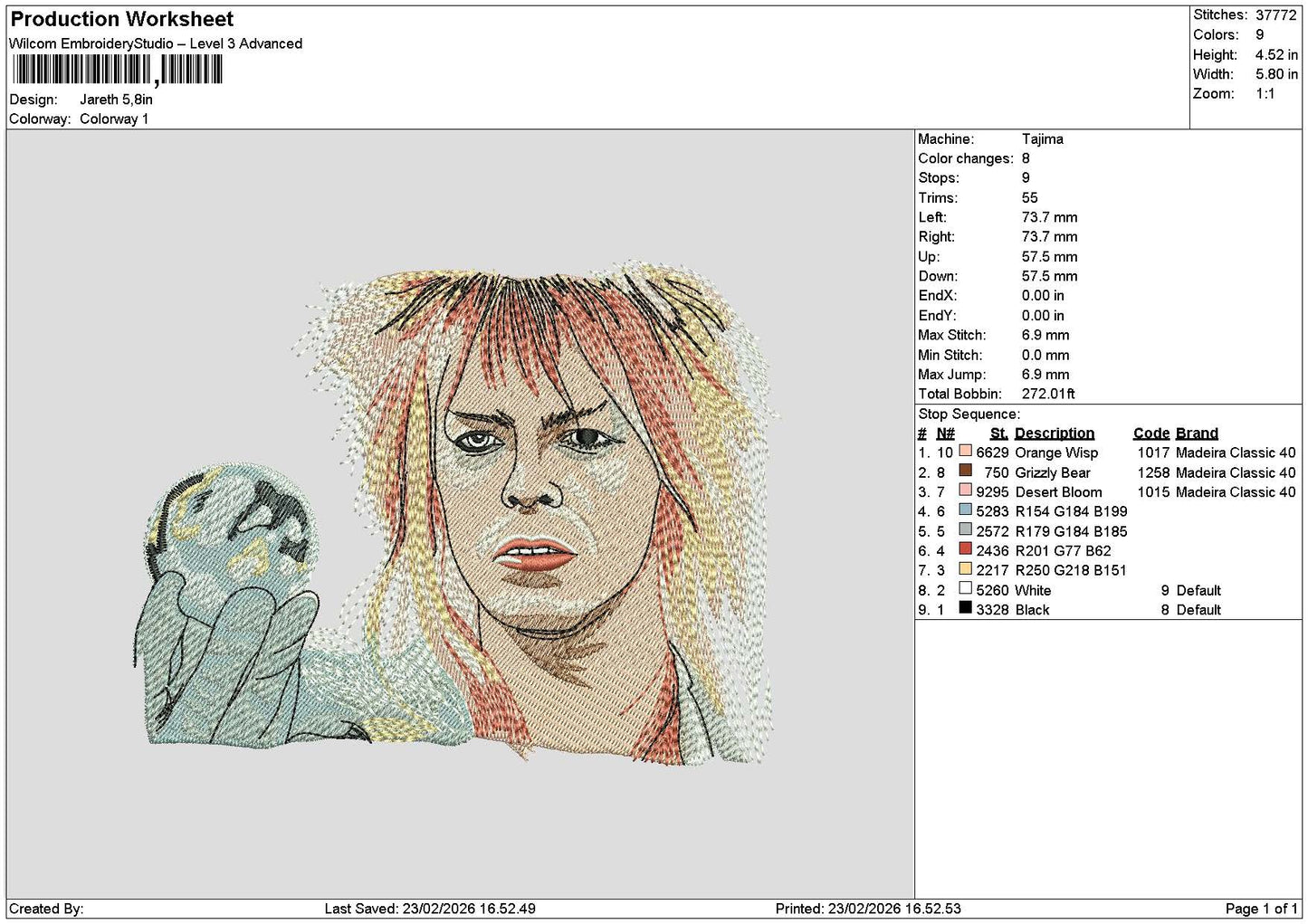Click the 'Production Worksheet' title
Viewport: 1308px width, 924px height.
click(x=121, y=19)
